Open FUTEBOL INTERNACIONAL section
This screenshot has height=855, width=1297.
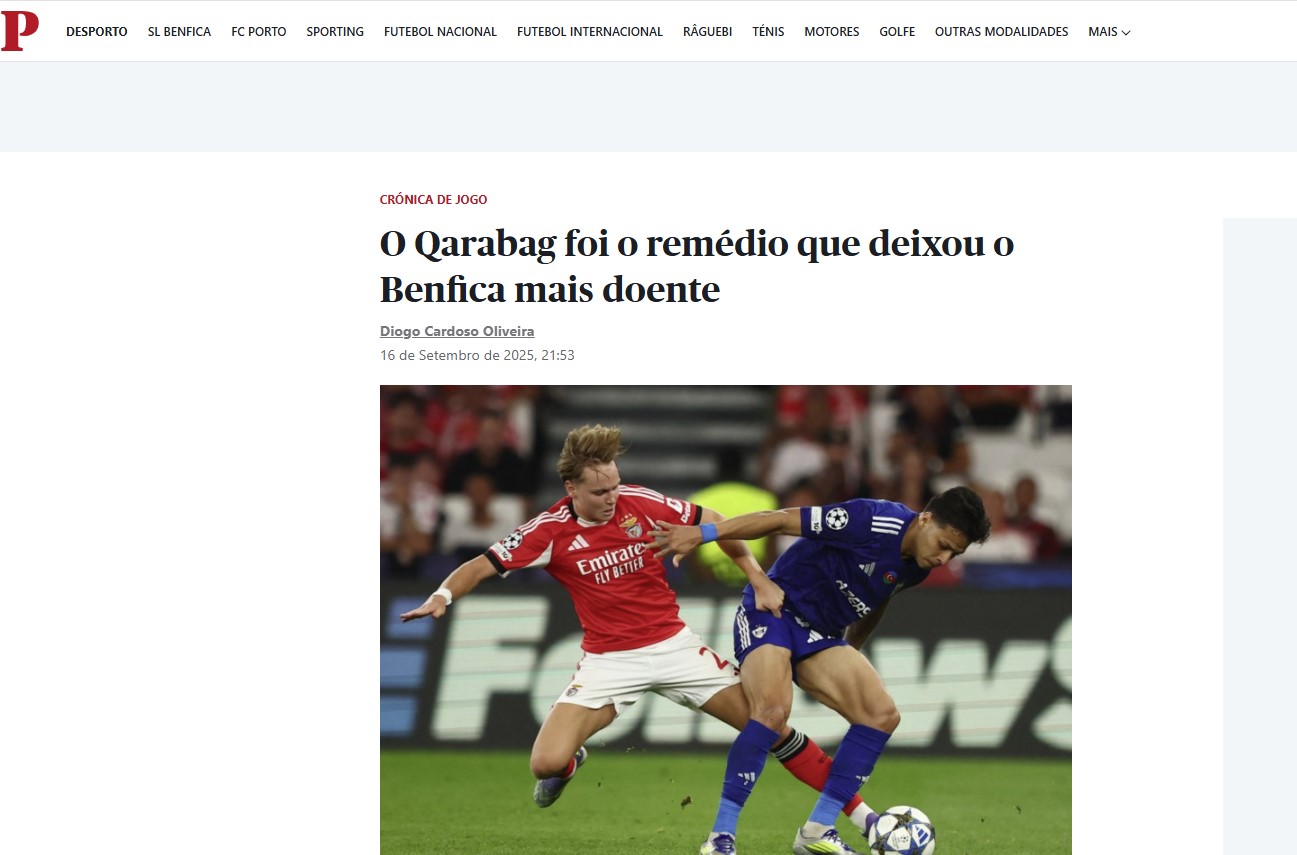(590, 32)
